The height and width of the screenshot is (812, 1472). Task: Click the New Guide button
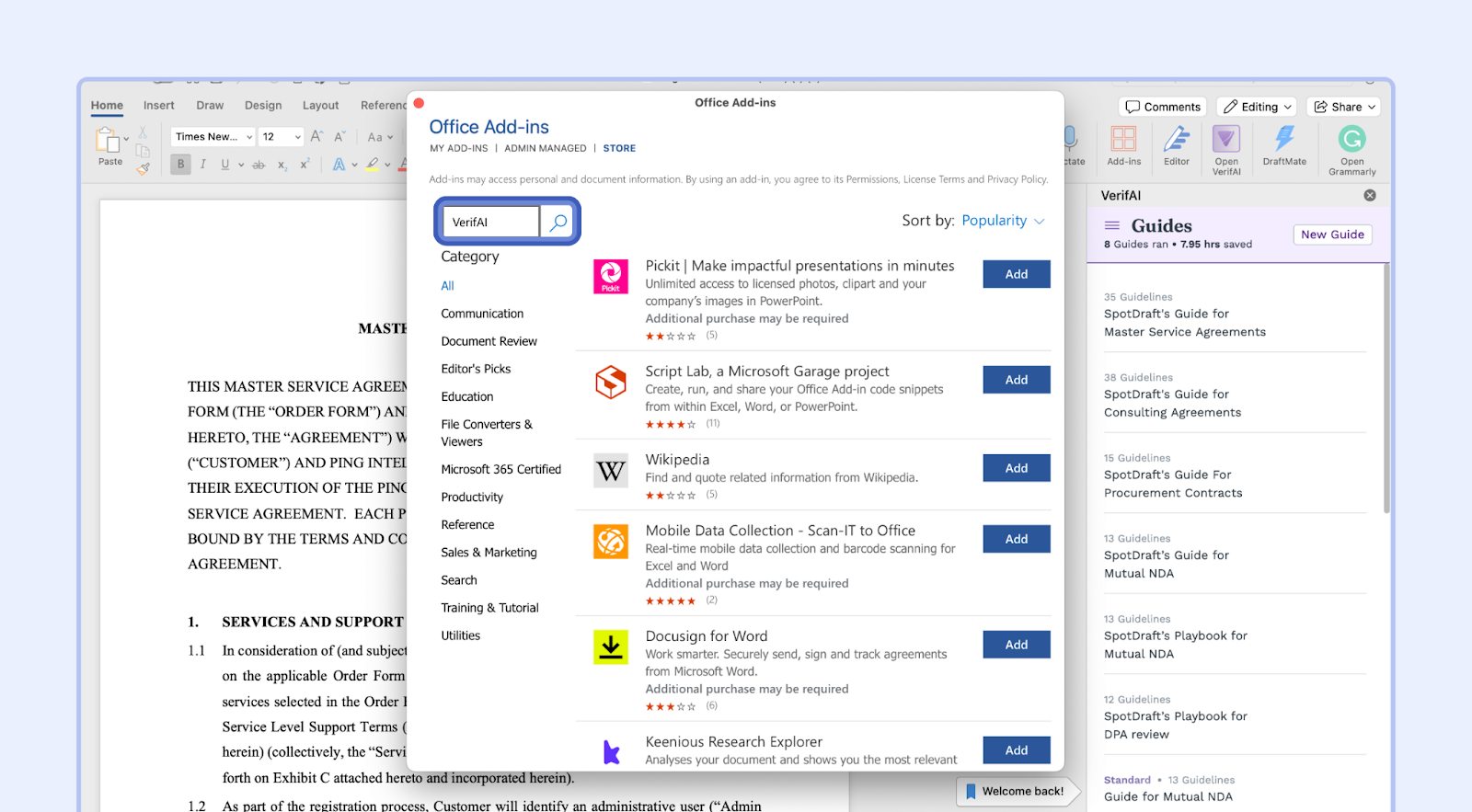(x=1331, y=234)
